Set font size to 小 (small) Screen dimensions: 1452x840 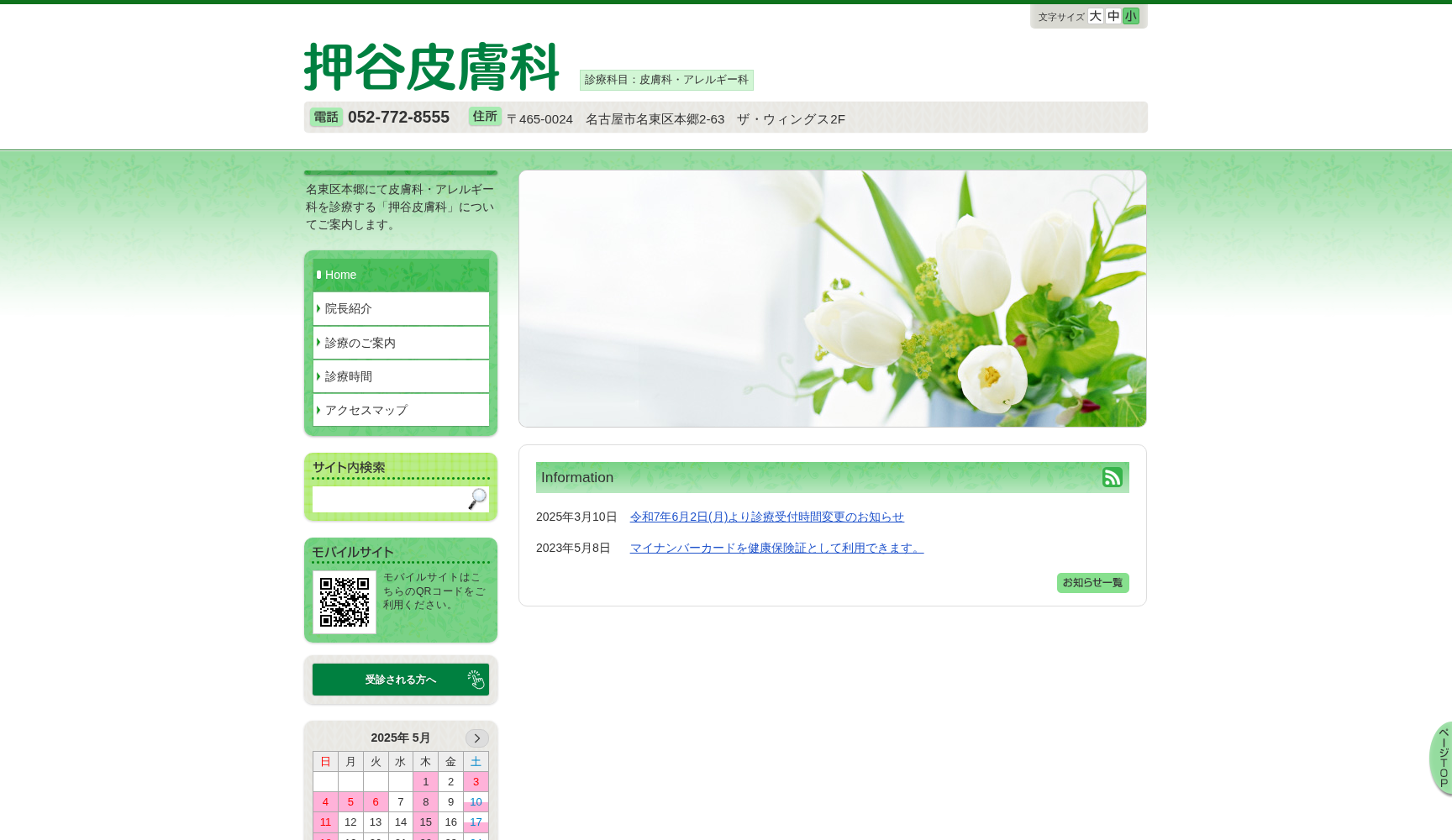[x=1131, y=16]
